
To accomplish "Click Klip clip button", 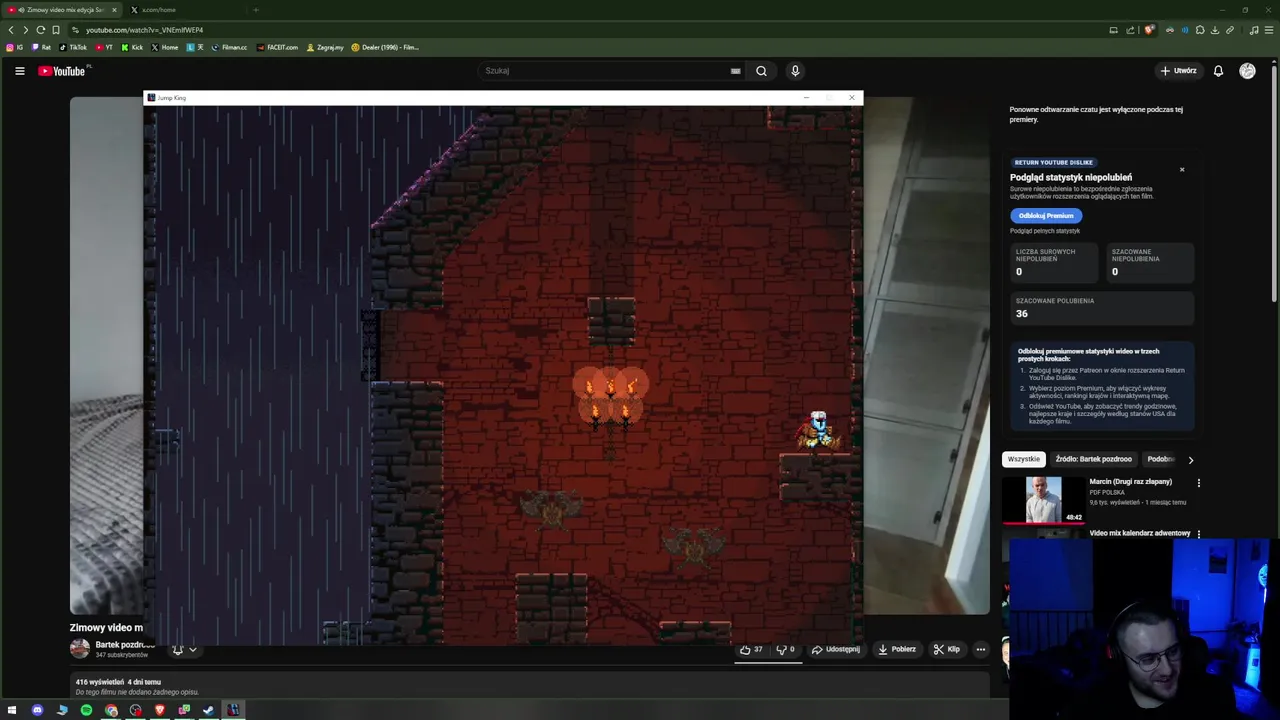I will click(x=947, y=649).
